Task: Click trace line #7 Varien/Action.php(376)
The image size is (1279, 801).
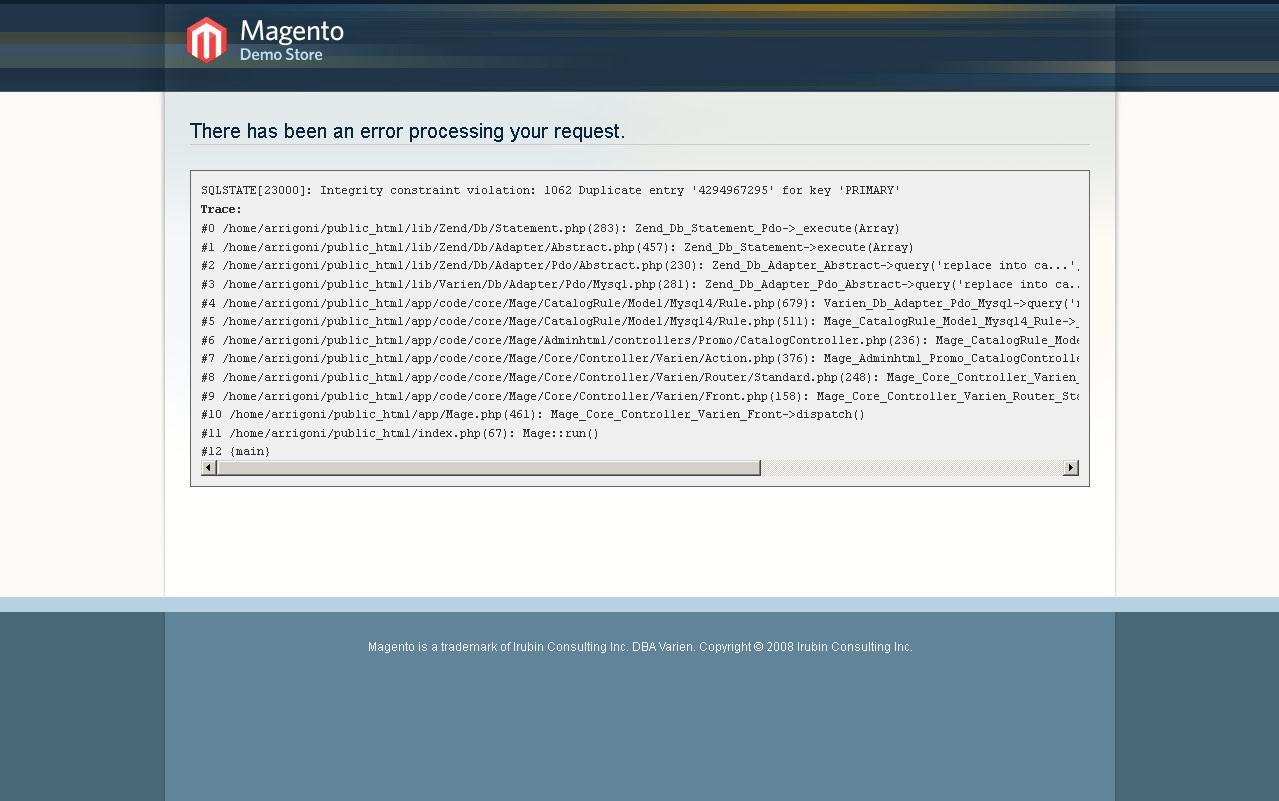Action: pos(640,358)
